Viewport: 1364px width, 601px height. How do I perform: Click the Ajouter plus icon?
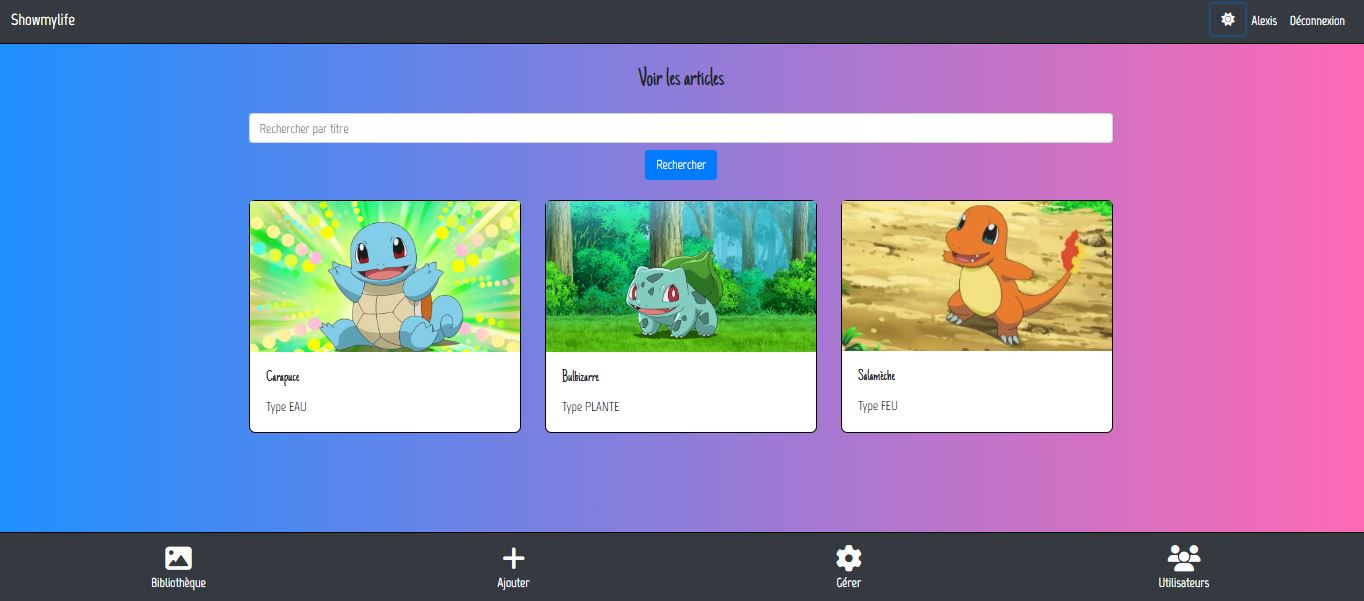click(x=513, y=558)
